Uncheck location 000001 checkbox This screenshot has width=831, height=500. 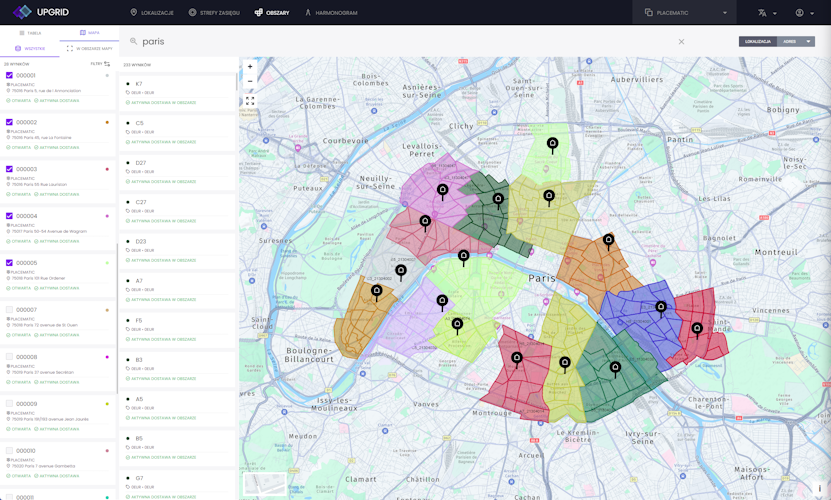(x=10, y=76)
